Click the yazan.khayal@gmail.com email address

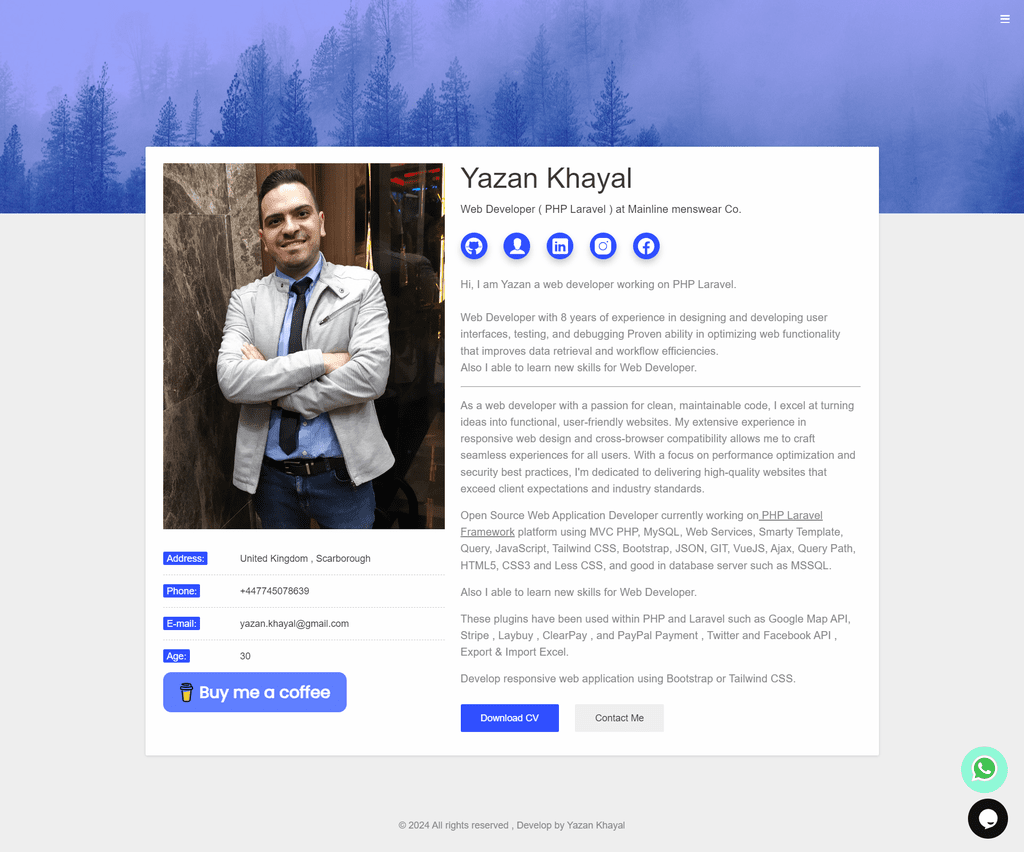coord(294,623)
